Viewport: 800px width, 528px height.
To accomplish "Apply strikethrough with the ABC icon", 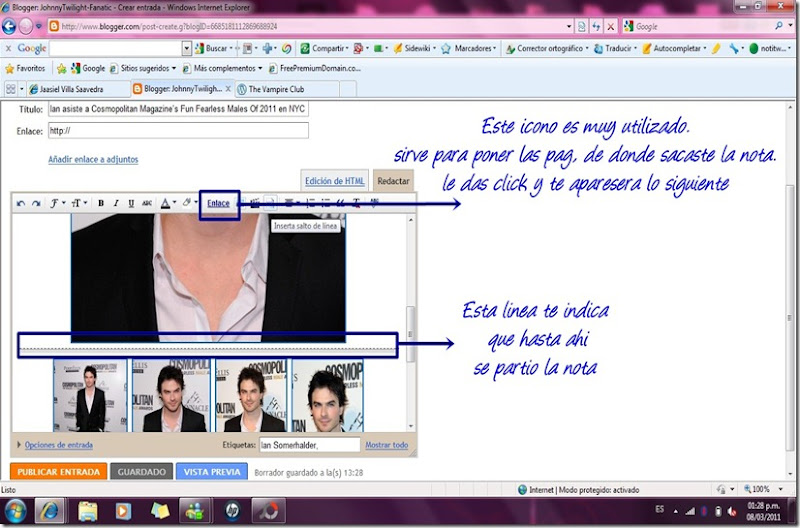I will [147, 203].
